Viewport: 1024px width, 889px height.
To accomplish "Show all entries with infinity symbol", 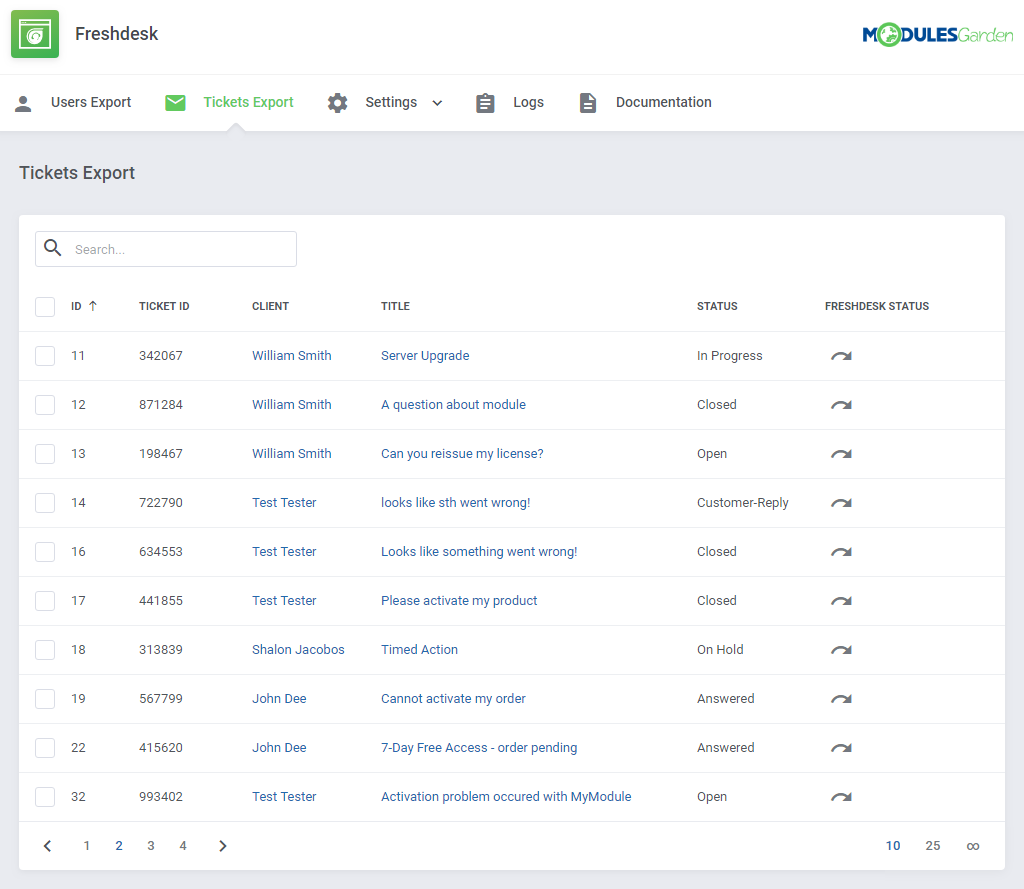I will [973, 846].
